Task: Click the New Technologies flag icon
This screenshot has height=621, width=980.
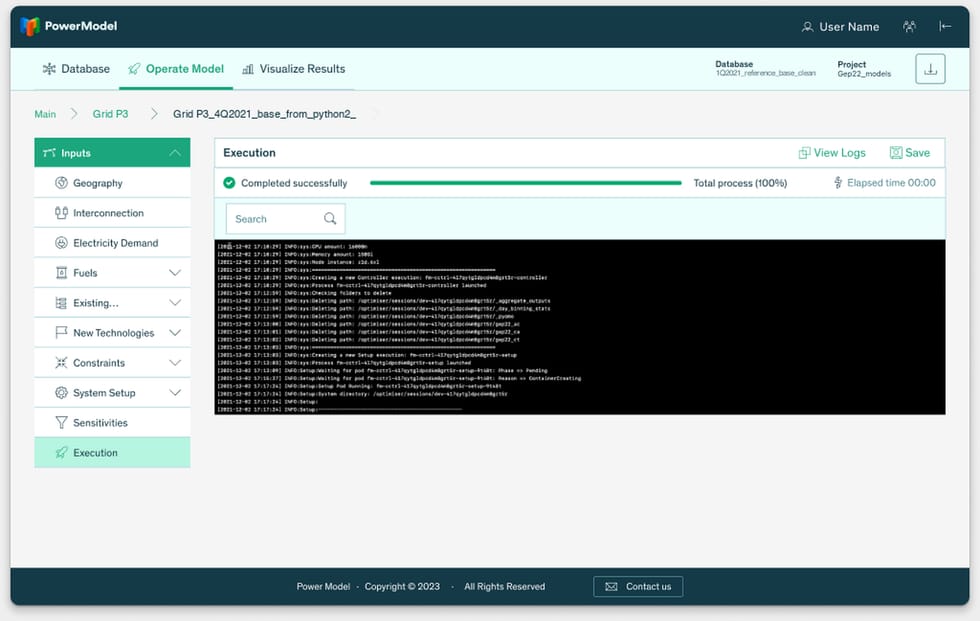Action: [61, 332]
